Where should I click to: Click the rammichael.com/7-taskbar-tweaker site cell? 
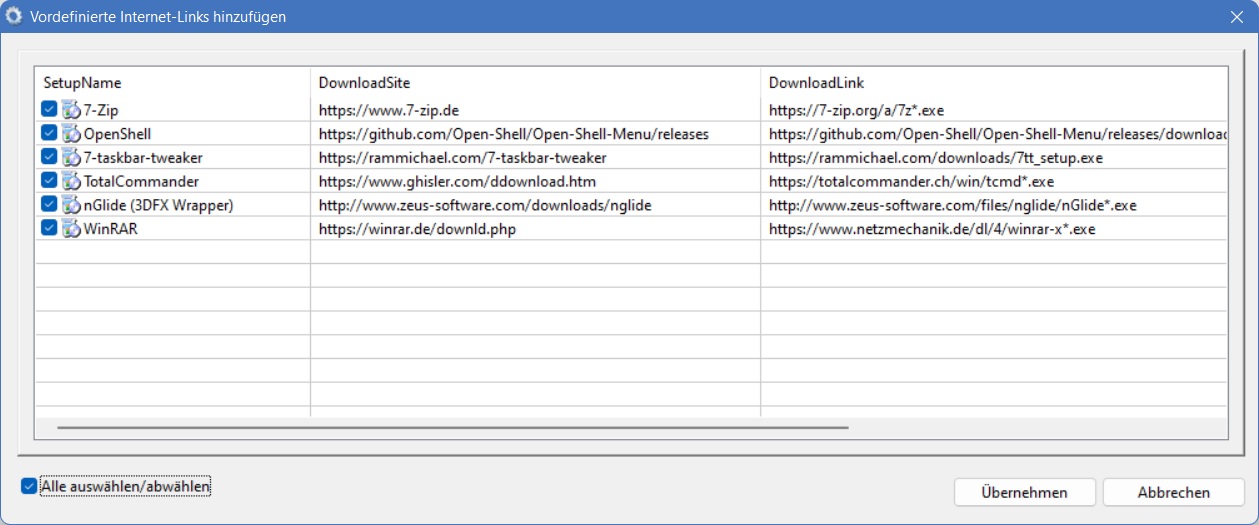(x=536, y=157)
